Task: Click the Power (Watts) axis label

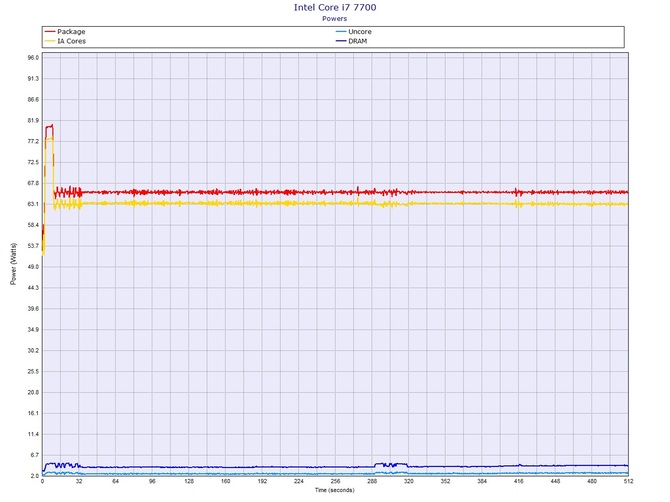Action: point(13,264)
